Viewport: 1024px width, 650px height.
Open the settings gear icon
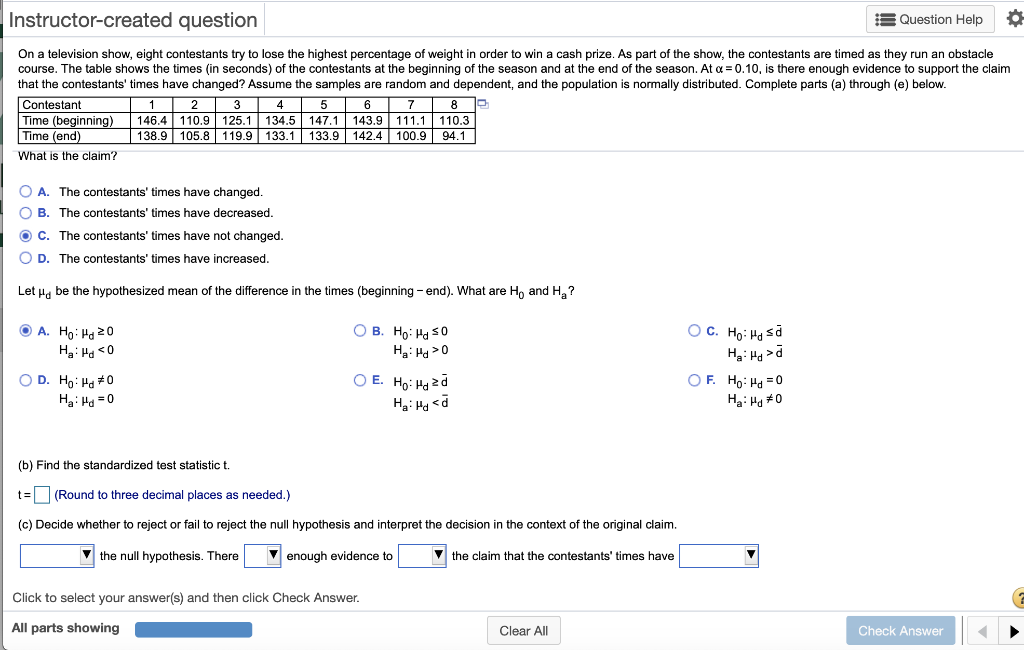1013,18
